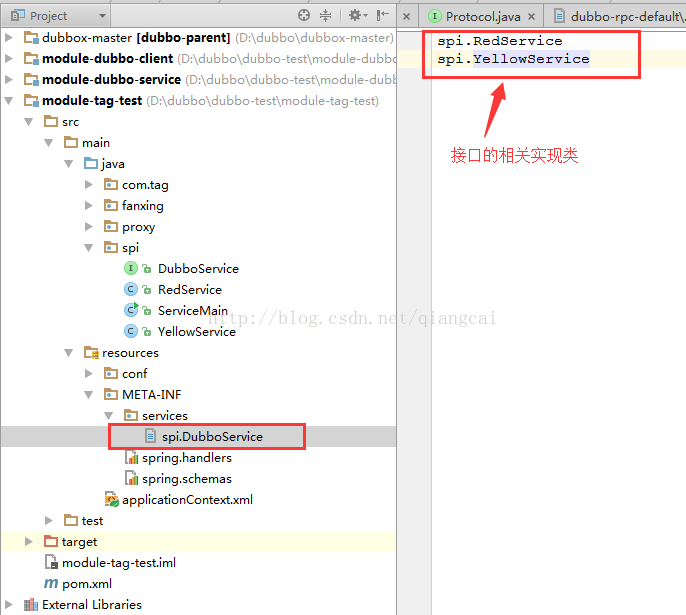Select DubboService in the tree
The image size is (686, 615).
198,269
